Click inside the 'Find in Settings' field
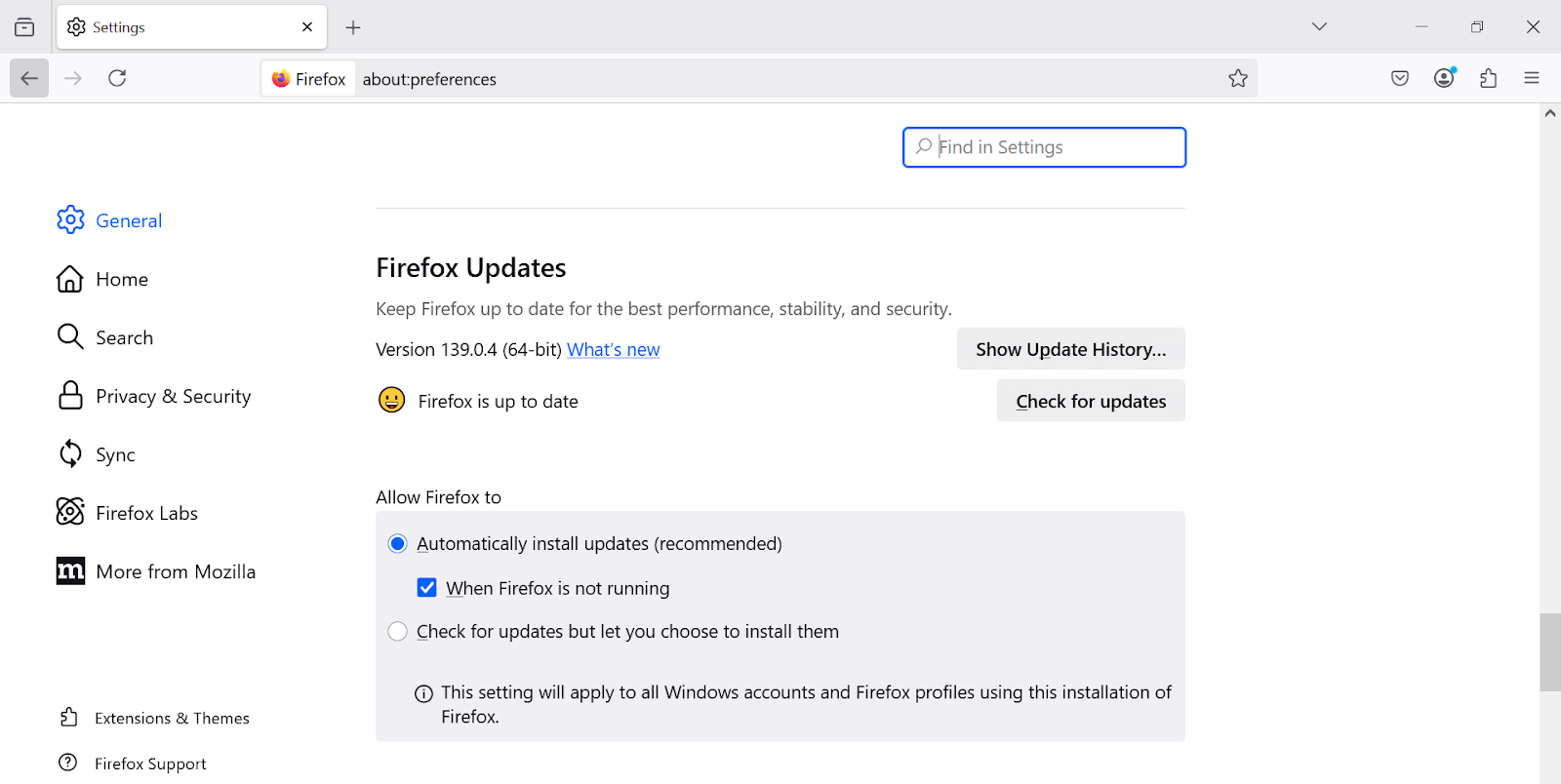1561x784 pixels. click(x=1043, y=146)
